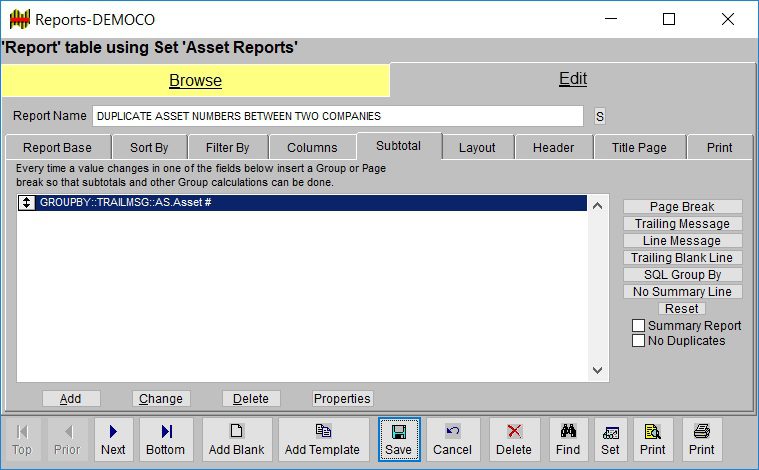759x470 pixels.
Task: Click the Trailing Message button
Action: (683, 224)
